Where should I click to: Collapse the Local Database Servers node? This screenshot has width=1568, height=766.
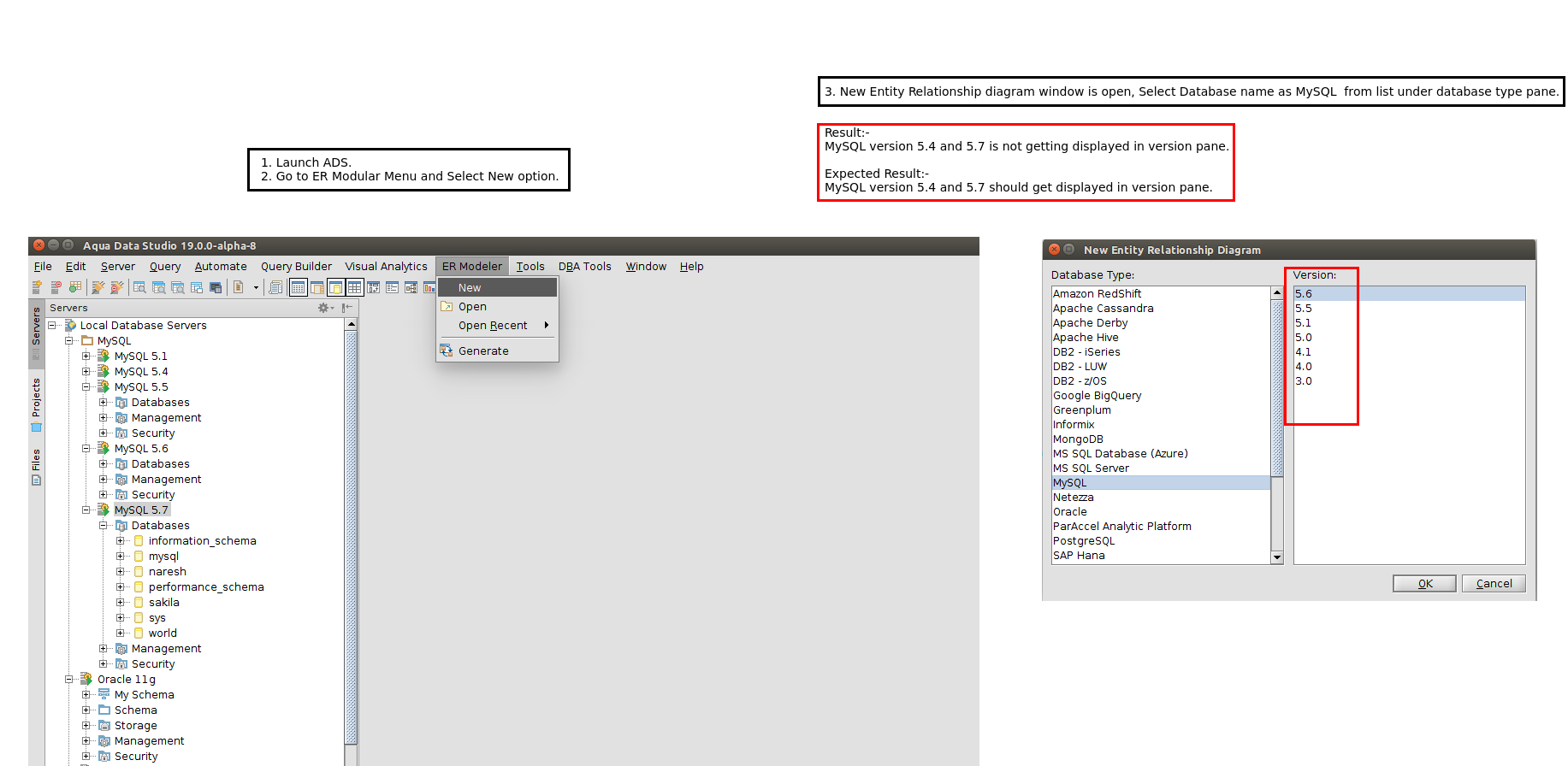point(52,326)
